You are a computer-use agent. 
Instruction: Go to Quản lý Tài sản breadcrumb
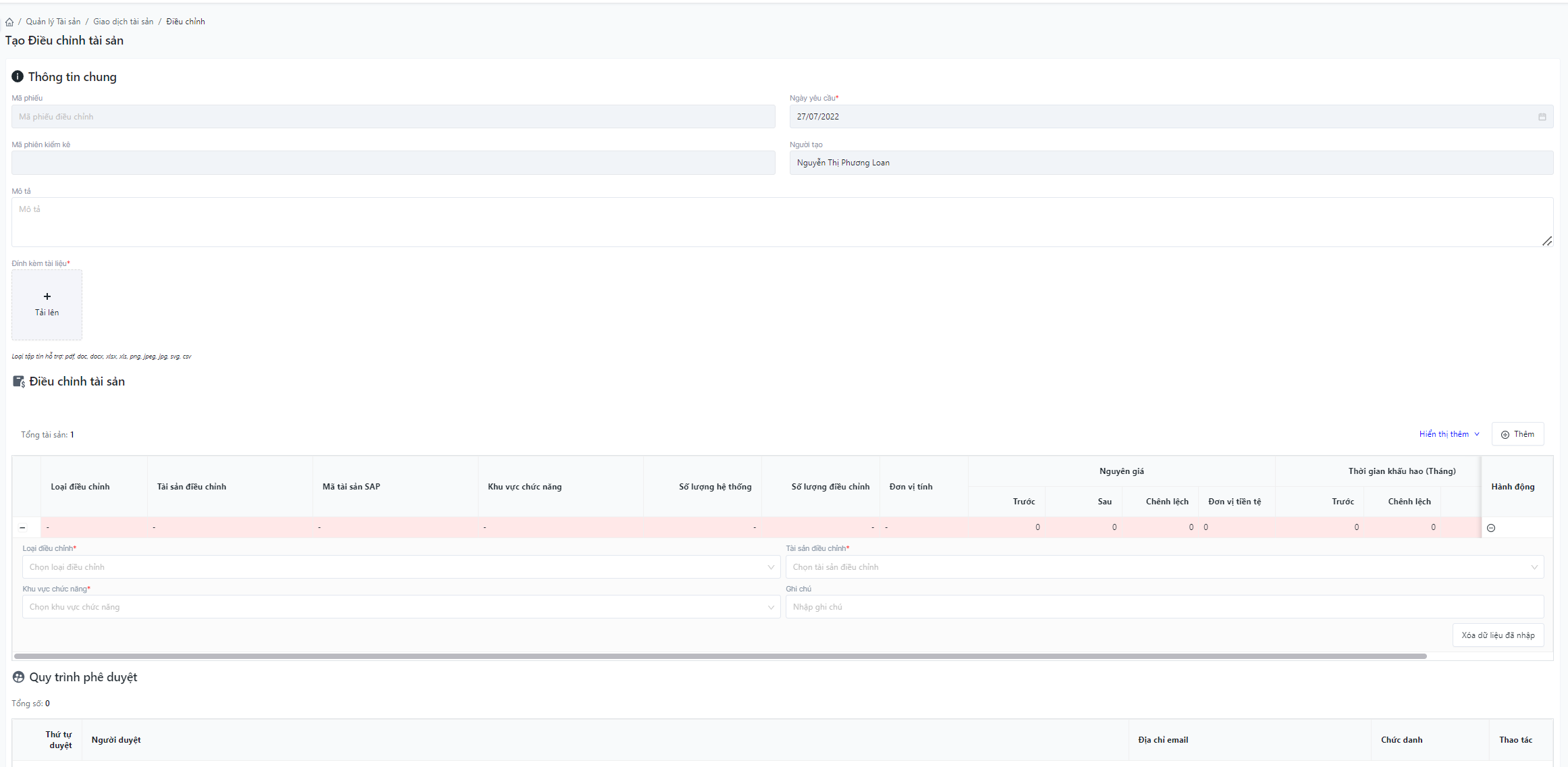tap(53, 22)
